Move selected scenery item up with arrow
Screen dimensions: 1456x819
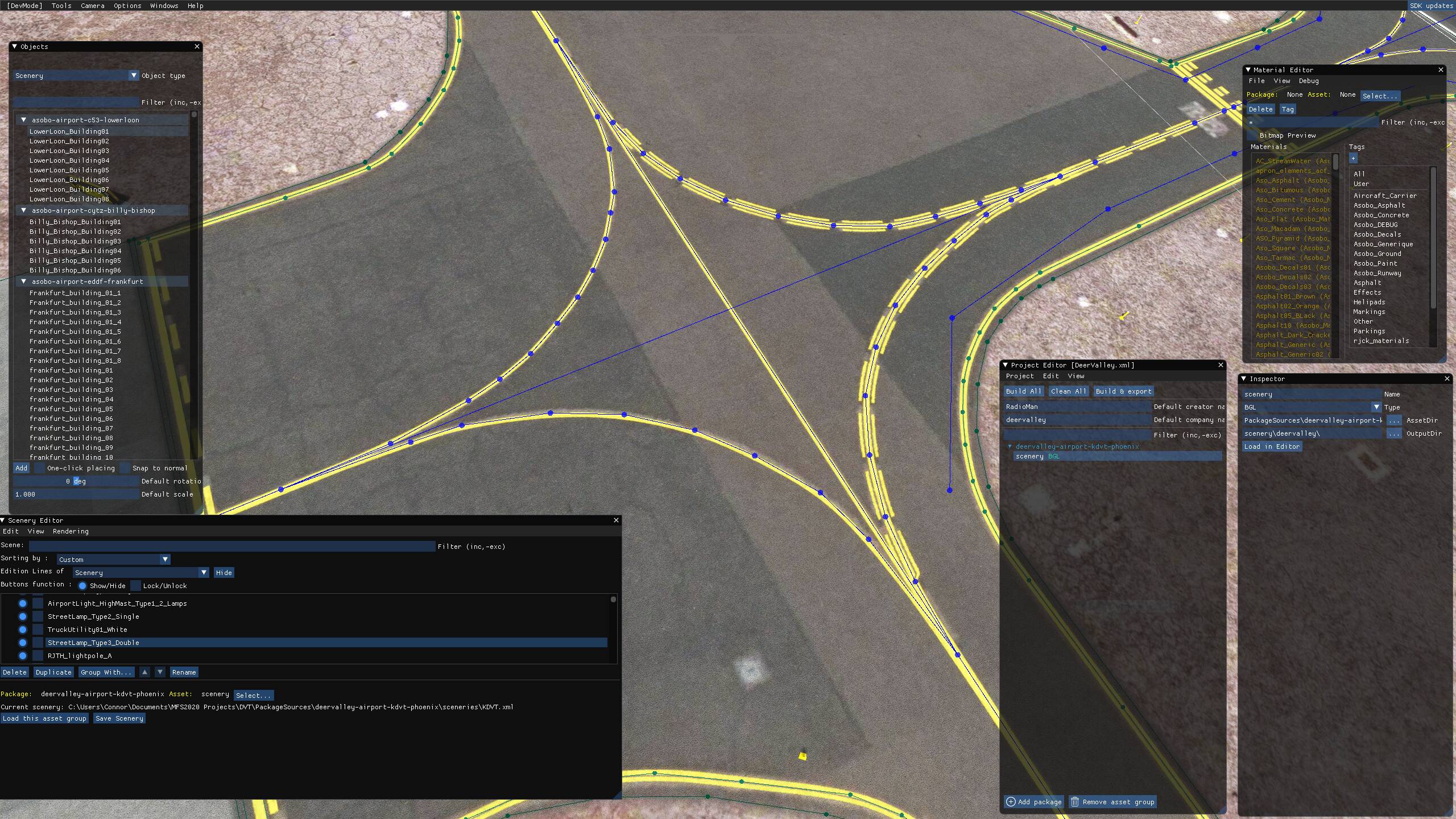tap(144, 672)
